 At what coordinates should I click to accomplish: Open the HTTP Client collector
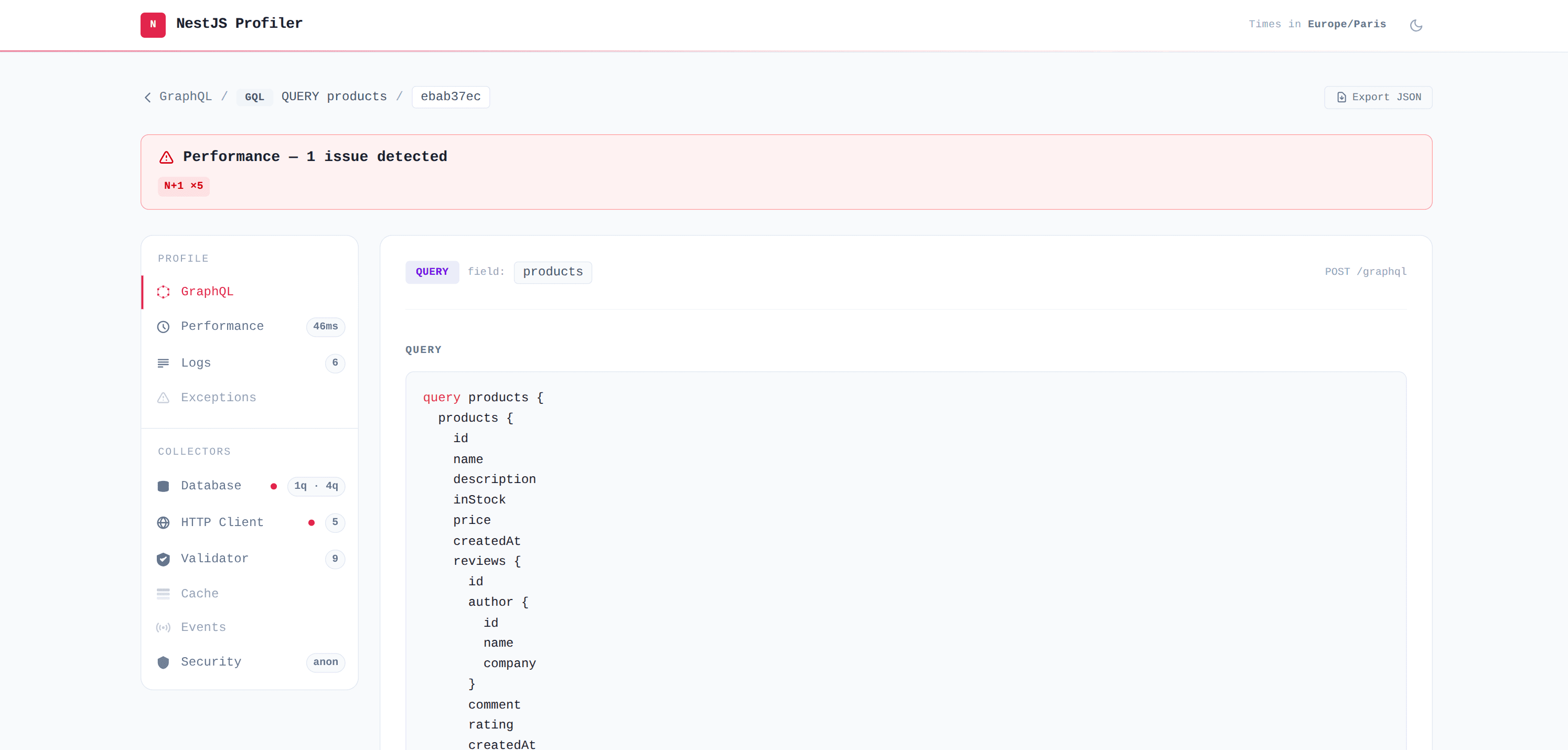250,523
